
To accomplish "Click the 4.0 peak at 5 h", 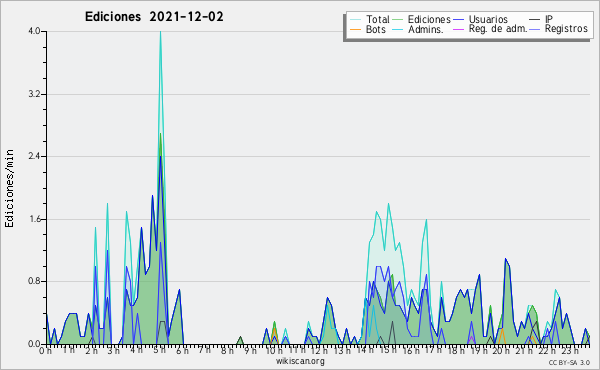I will pos(160,32).
